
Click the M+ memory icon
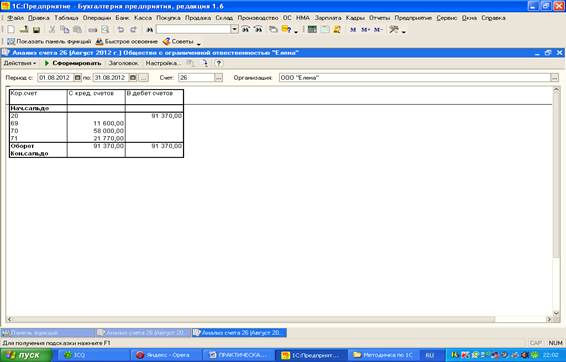point(366,30)
